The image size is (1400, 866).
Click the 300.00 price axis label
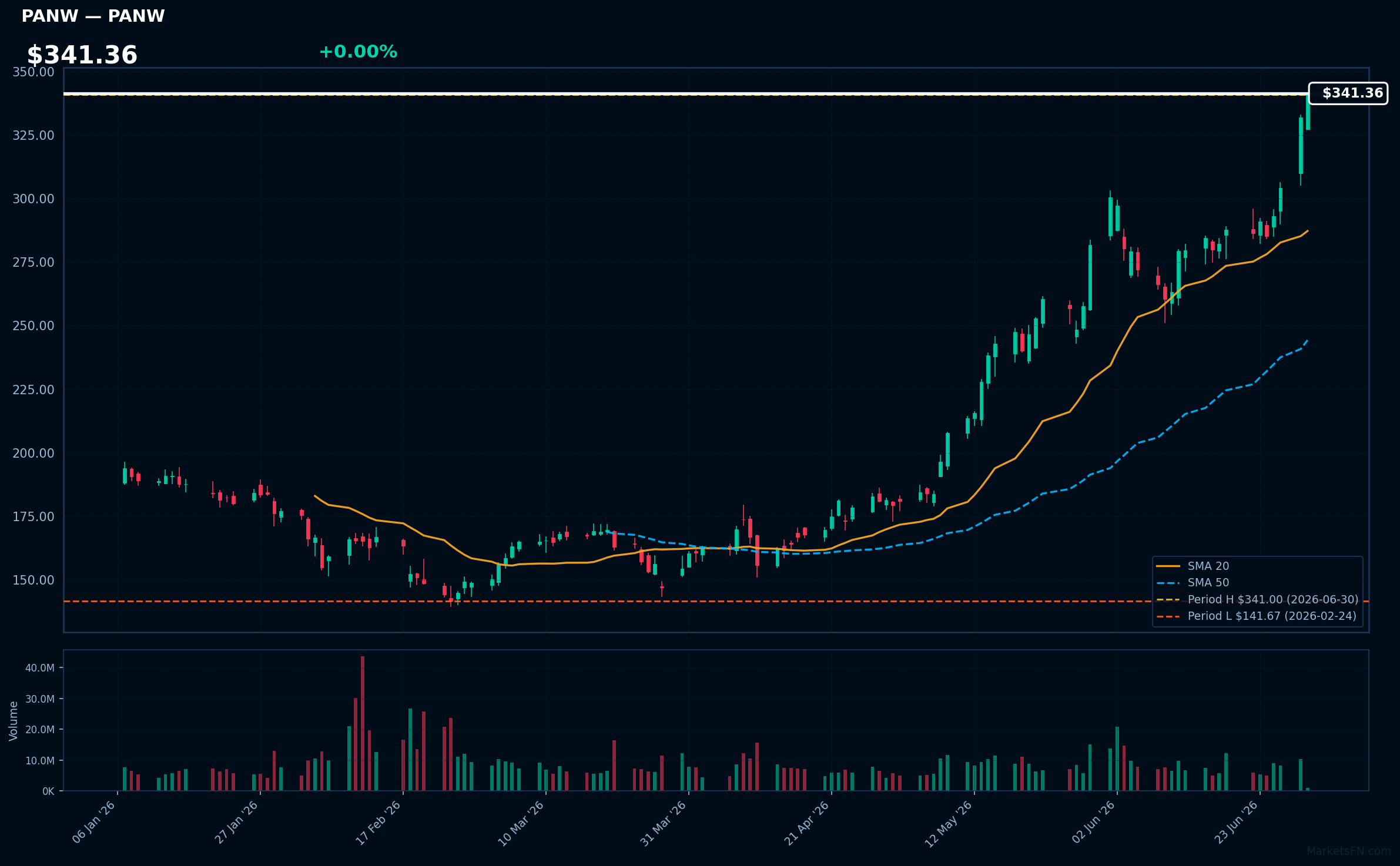[x=34, y=199]
